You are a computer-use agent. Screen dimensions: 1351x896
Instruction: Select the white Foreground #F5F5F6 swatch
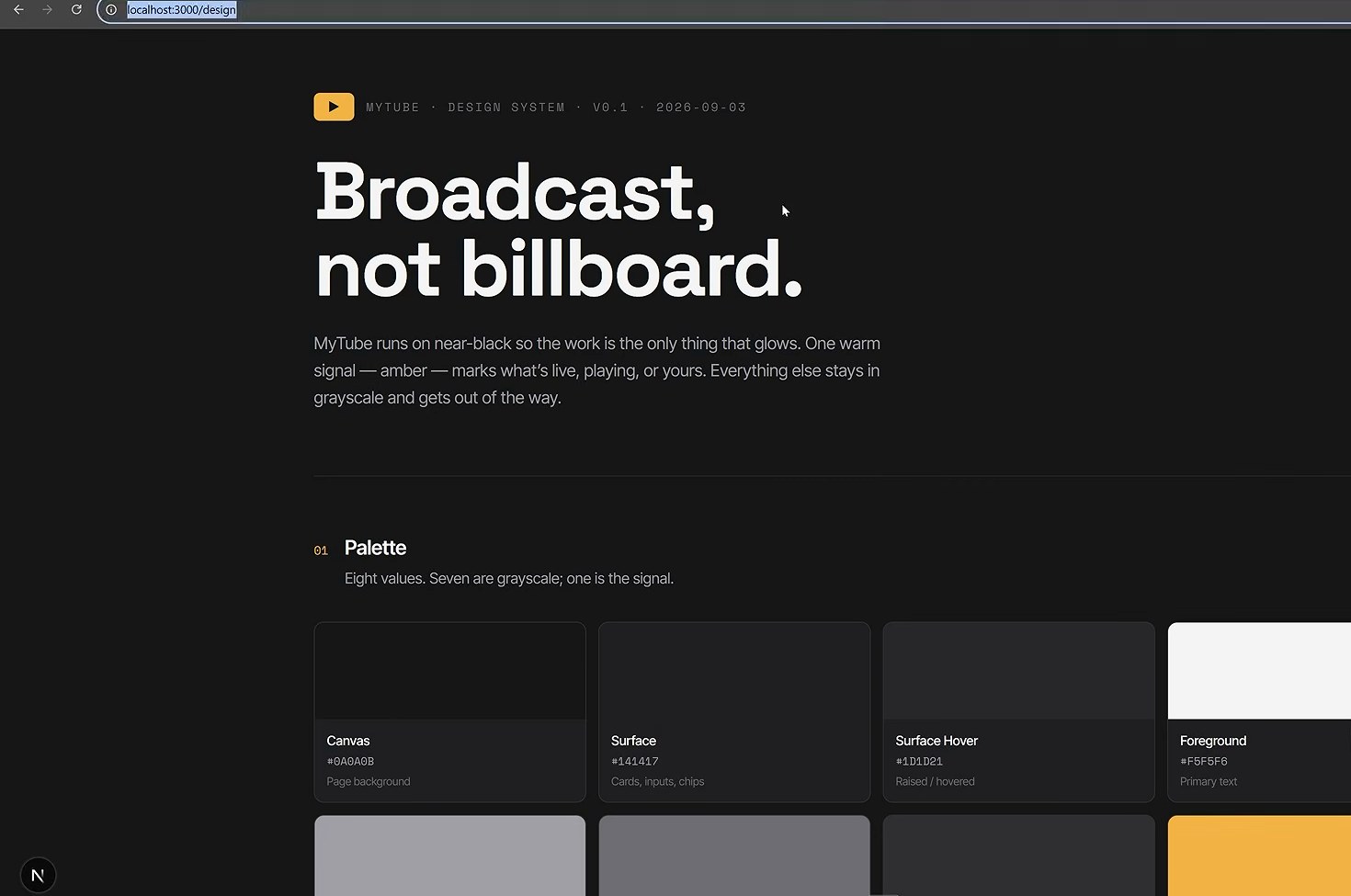(x=1259, y=712)
